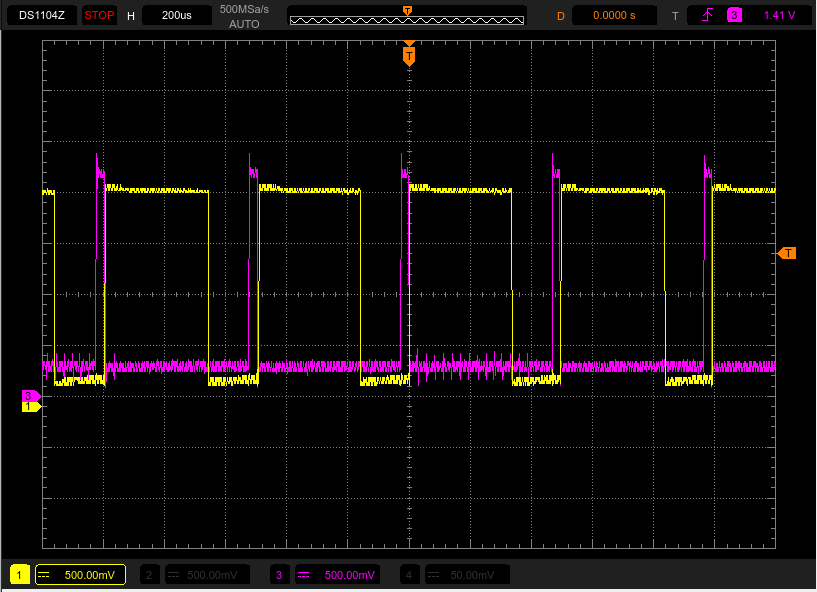The width and height of the screenshot is (817, 592).
Task: Open the trigger delay 0.0000s setting
Action: click(613, 15)
